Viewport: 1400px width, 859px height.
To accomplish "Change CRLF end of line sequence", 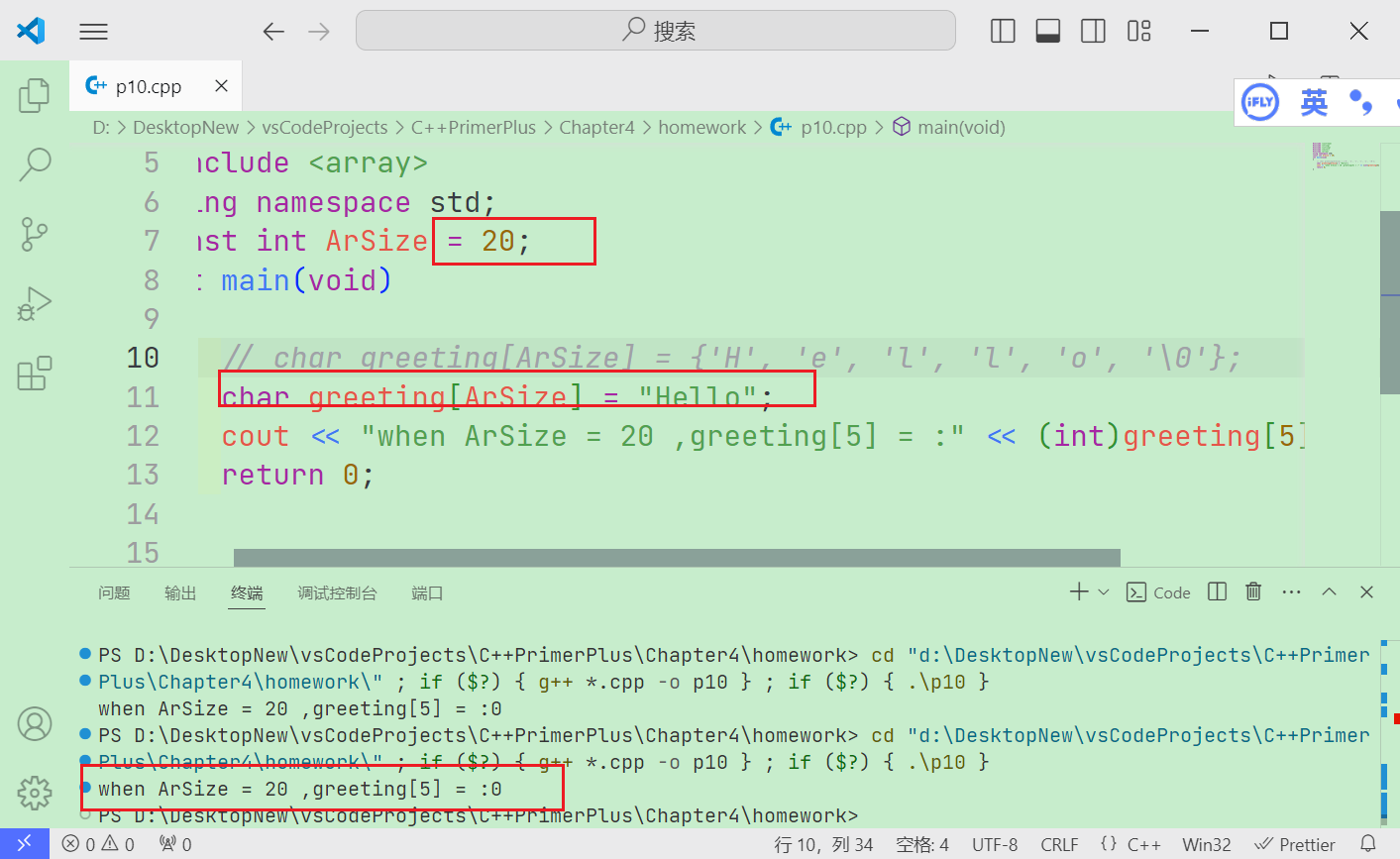I will pyautogui.click(x=1059, y=844).
